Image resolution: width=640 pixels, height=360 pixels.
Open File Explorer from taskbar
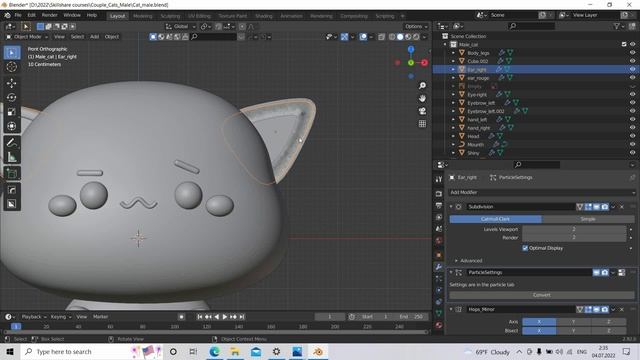pos(235,351)
